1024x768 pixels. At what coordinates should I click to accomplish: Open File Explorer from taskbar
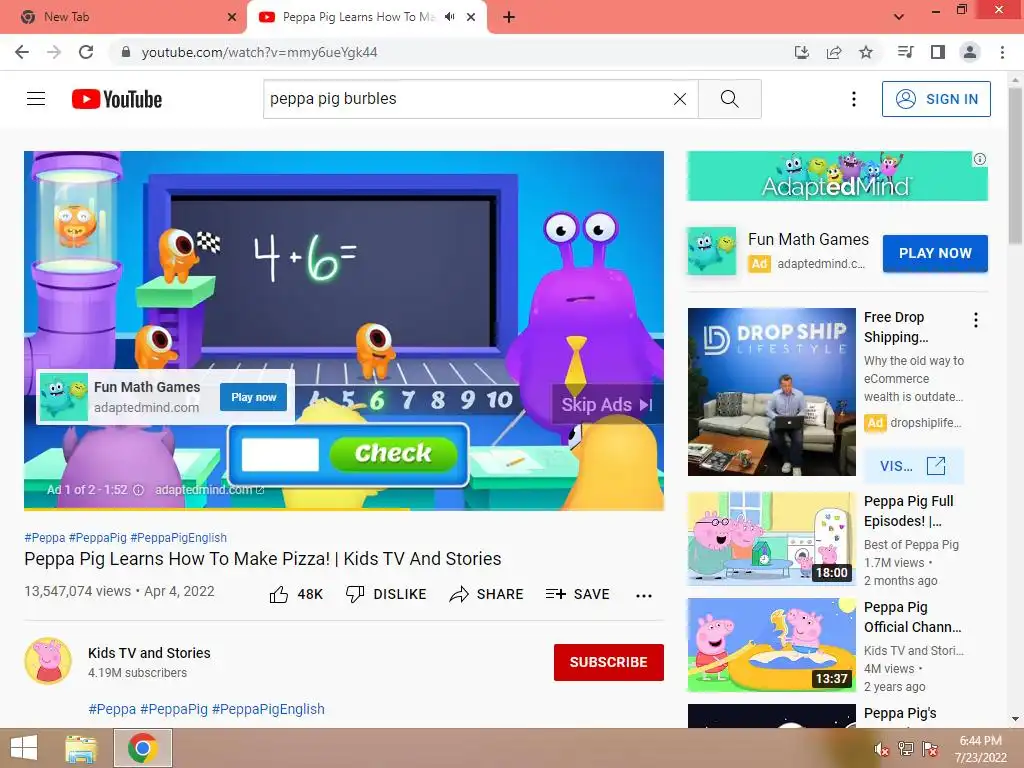81,748
